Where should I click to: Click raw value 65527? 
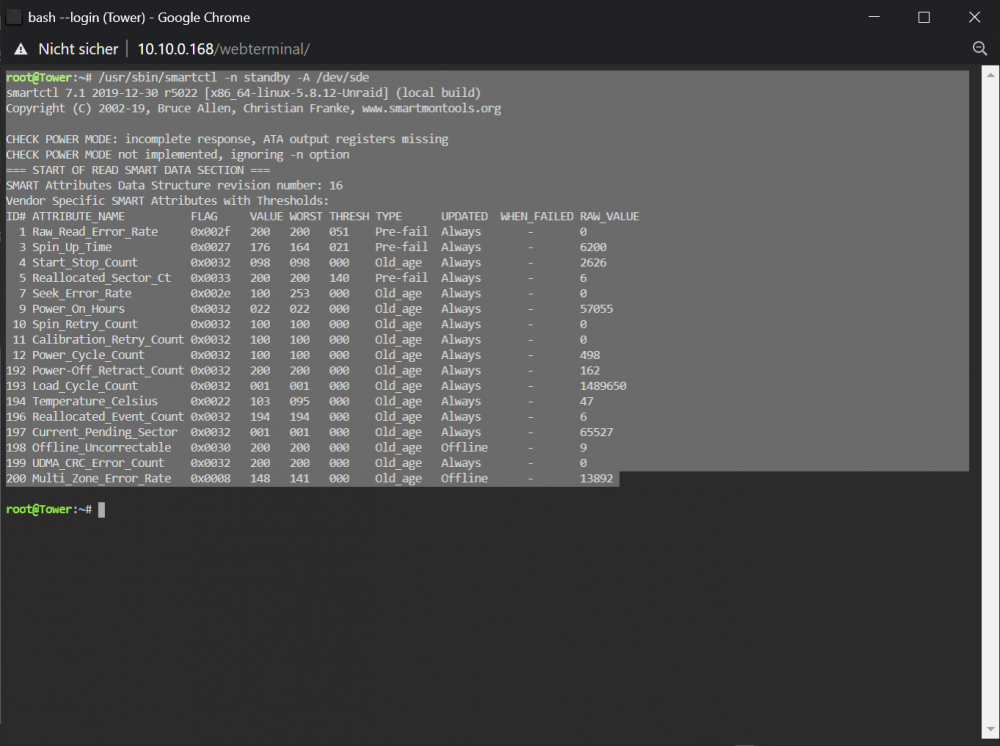pyautogui.click(x=596, y=432)
